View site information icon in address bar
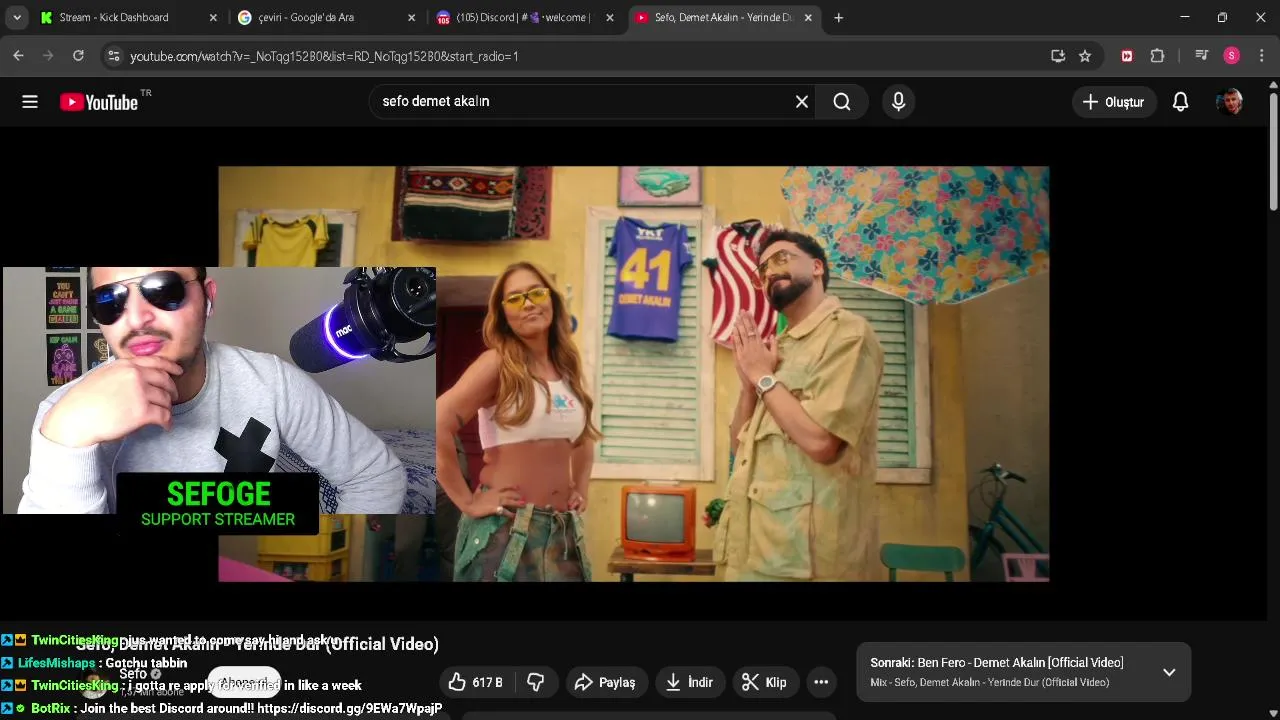Image resolution: width=1280 pixels, height=720 pixels. coord(114,56)
